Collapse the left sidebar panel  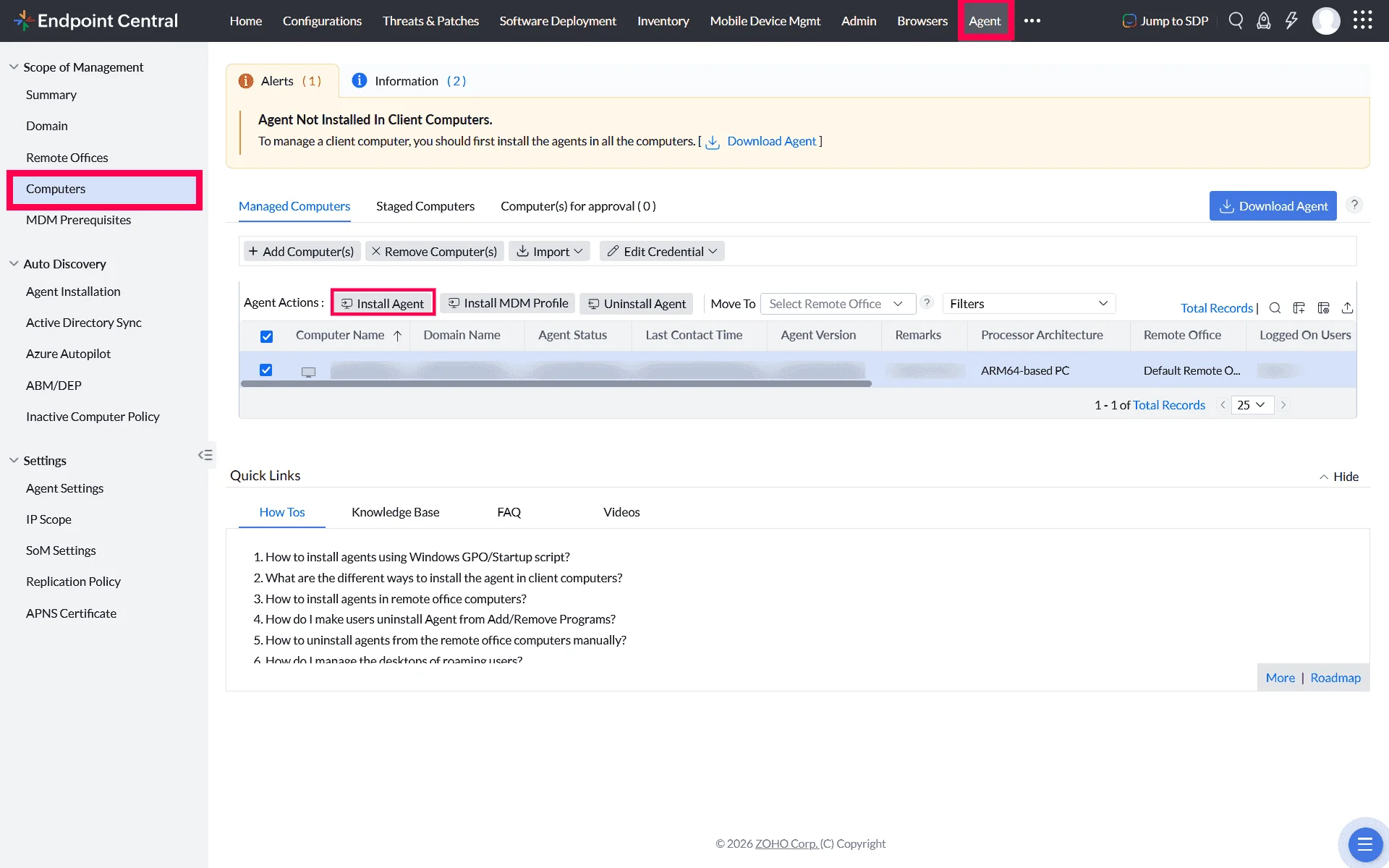click(205, 455)
